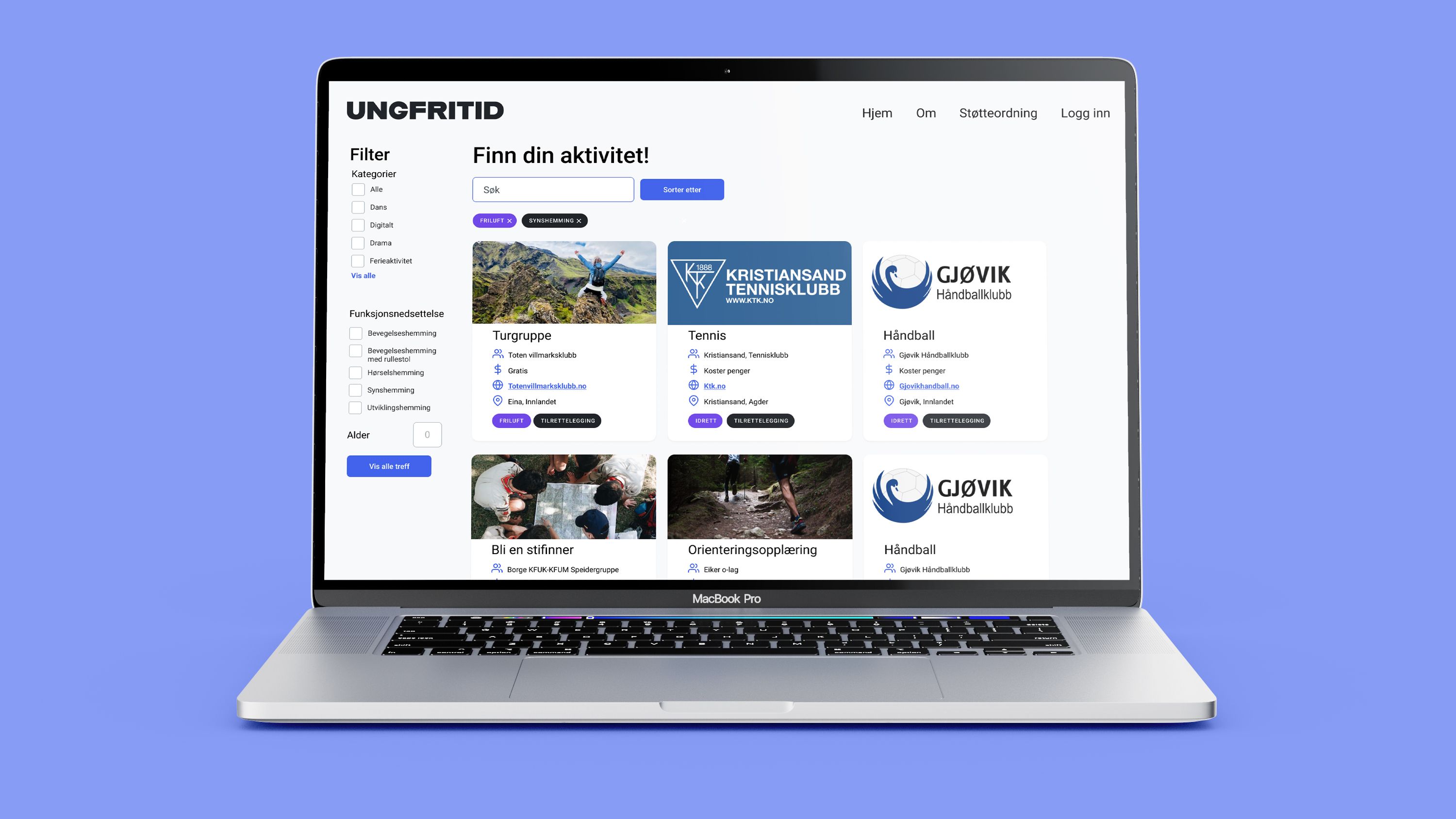Screen dimensions: 1456x819
Task: Open Støtteordning menu item
Action: (x=998, y=112)
